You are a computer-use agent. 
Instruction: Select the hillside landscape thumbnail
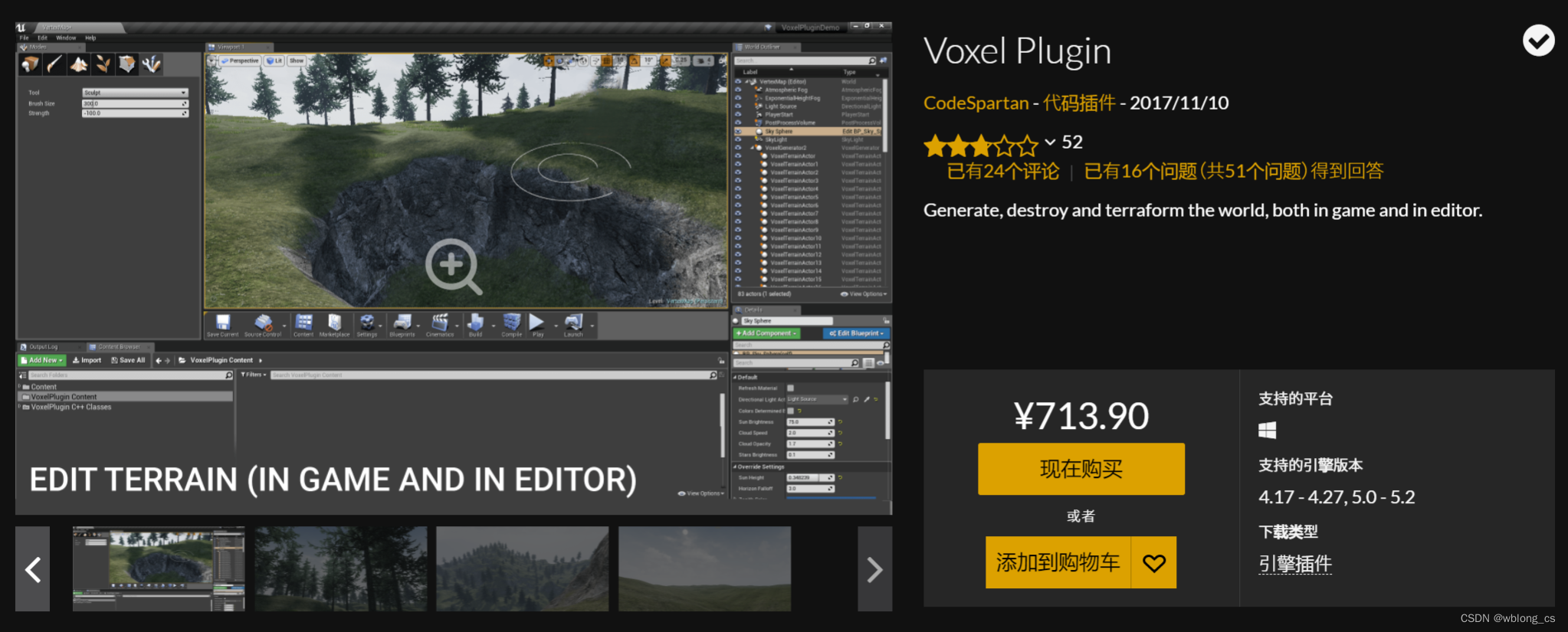523,568
